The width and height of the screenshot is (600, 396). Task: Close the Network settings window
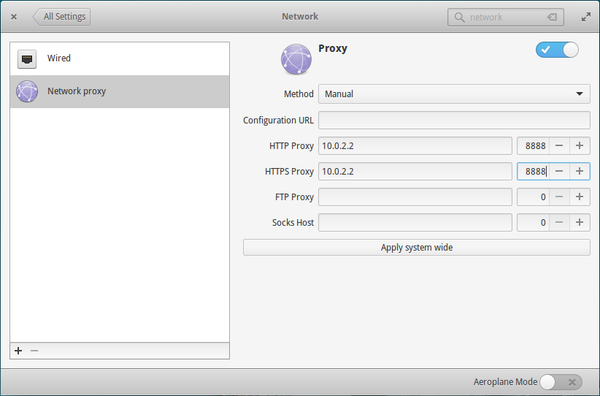click(14, 17)
